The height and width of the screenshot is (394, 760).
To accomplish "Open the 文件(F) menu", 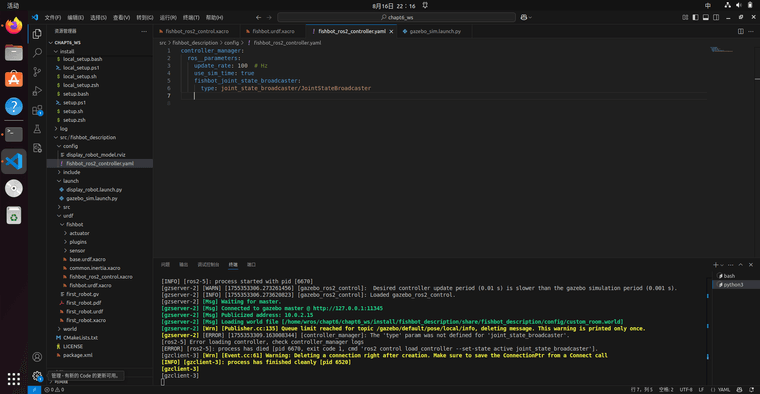I will (53, 17).
